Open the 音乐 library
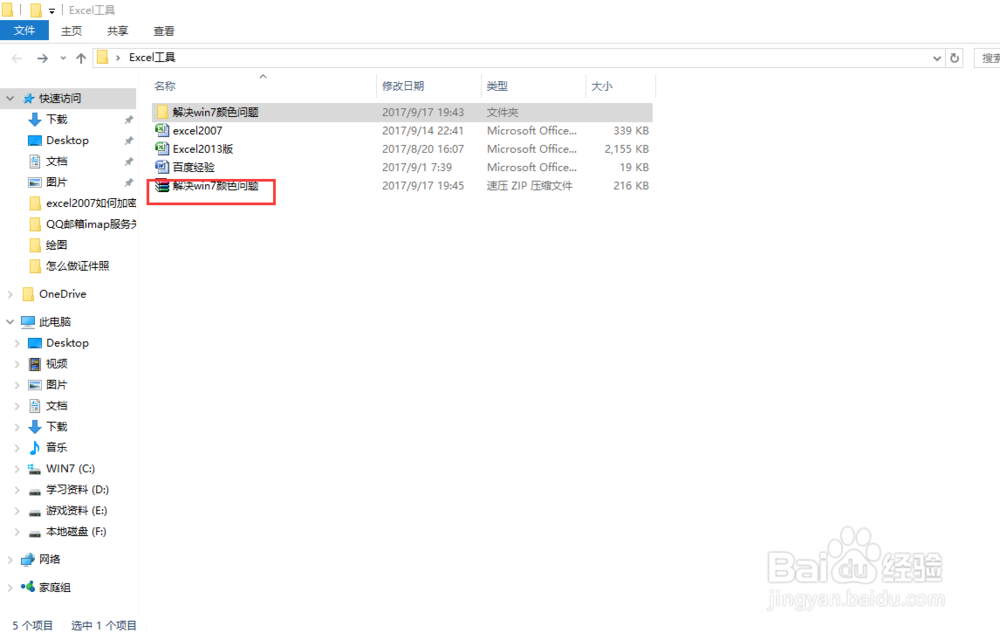 pyautogui.click(x=57, y=447)
